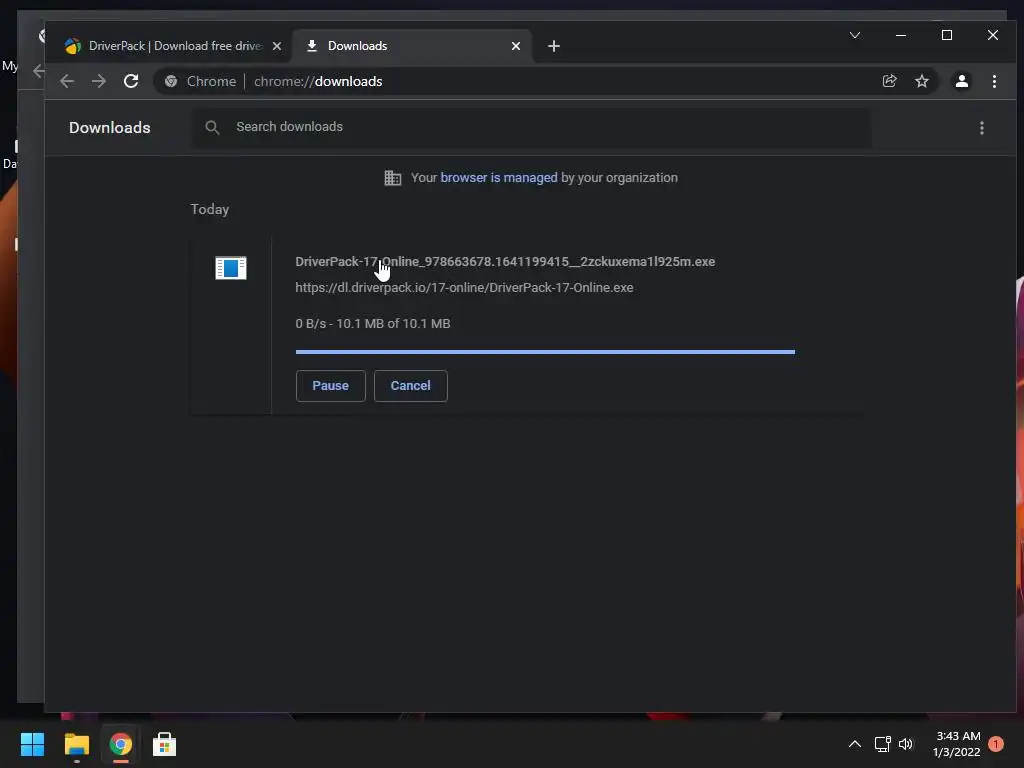This screenshot has height=768, width=1024.
Task: Open the notification badge
Action: point(996,744)
